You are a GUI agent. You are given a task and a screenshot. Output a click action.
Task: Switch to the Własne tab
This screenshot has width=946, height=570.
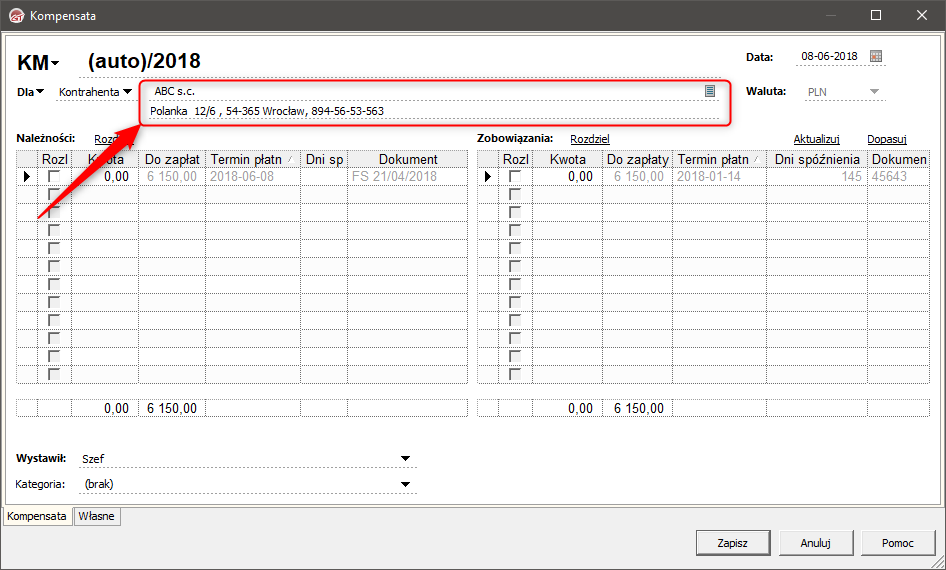(97, 516)
